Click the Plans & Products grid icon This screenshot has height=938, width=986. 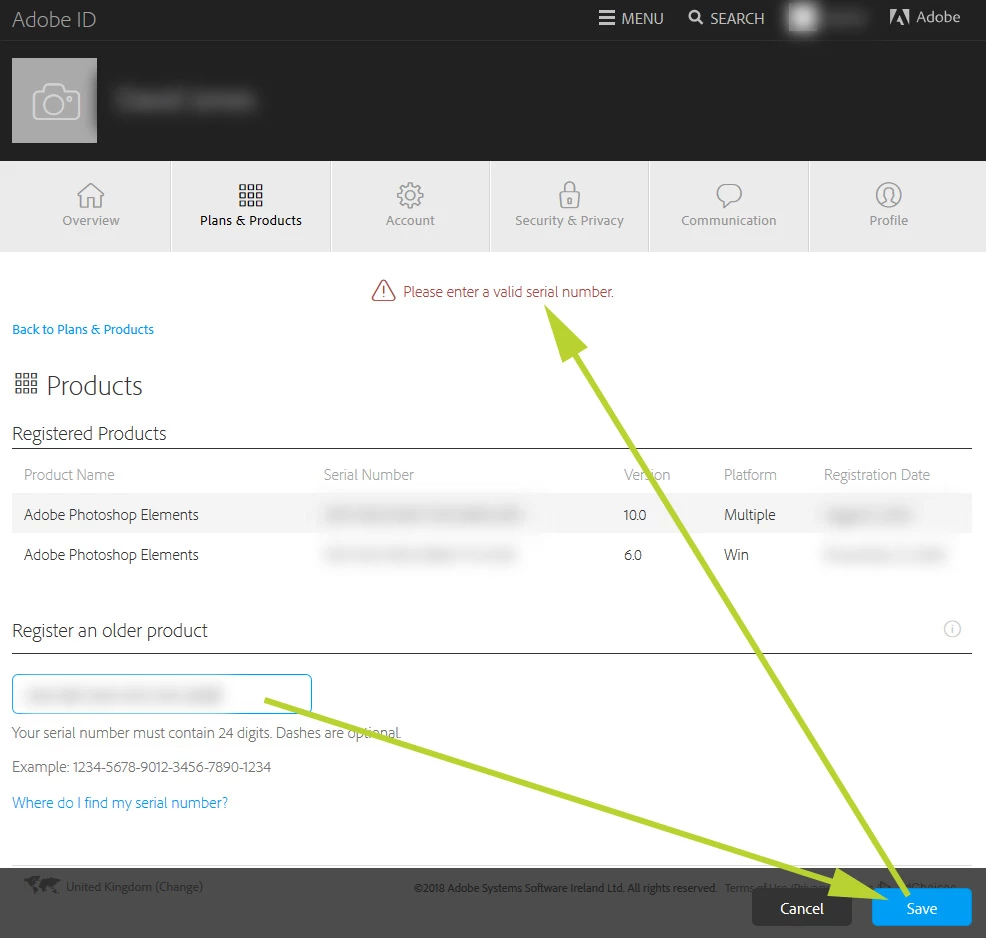(x=251, y=195)
